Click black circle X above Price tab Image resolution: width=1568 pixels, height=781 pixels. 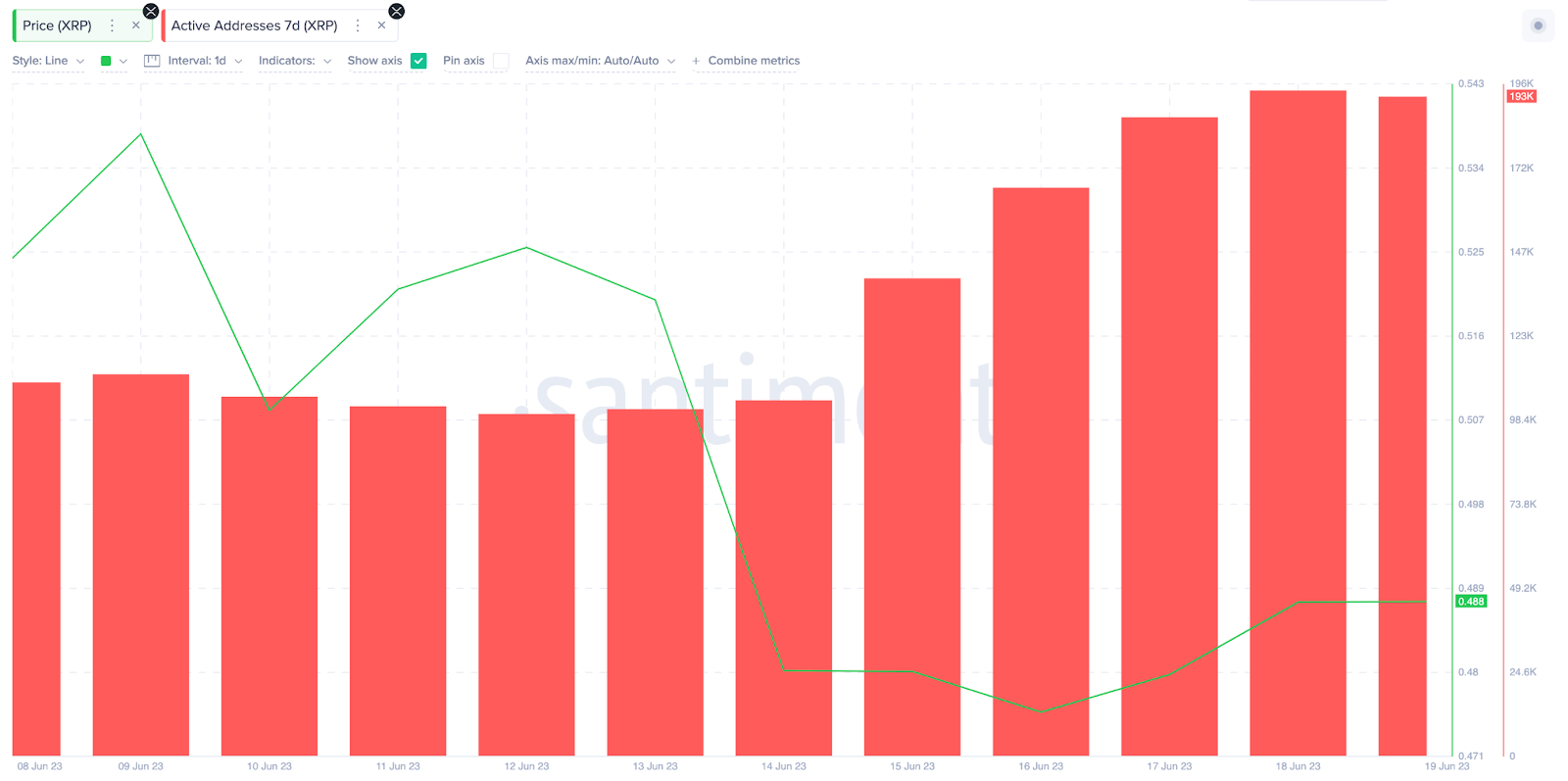click(x=151, y=11)
